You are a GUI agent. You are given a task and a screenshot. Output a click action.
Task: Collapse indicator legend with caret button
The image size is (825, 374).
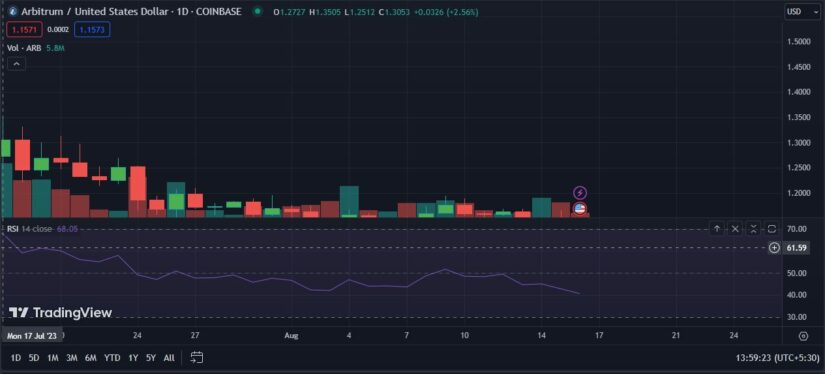(16, 64)
